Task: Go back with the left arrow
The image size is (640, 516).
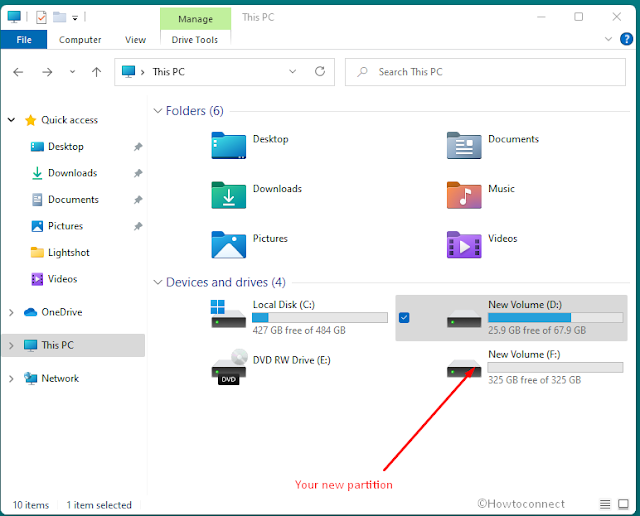Action: tap(18, 72)
